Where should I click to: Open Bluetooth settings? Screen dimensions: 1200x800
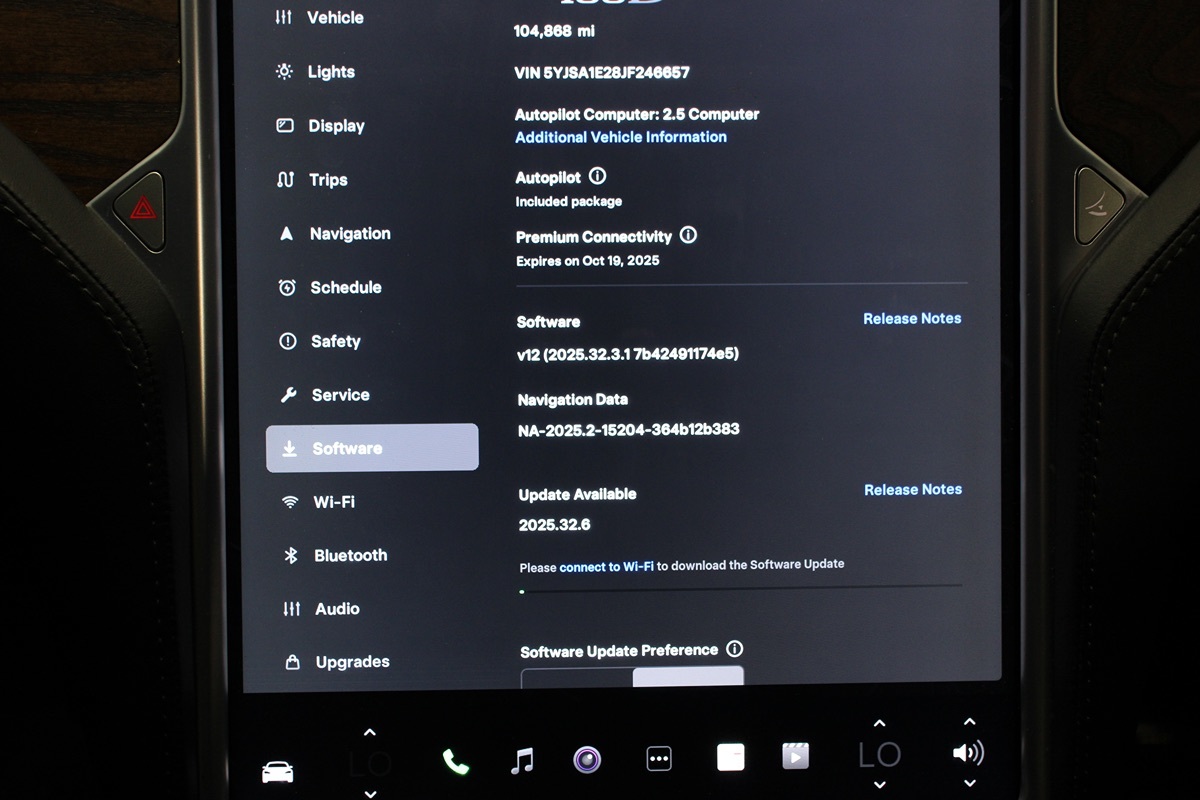(336, 555)
